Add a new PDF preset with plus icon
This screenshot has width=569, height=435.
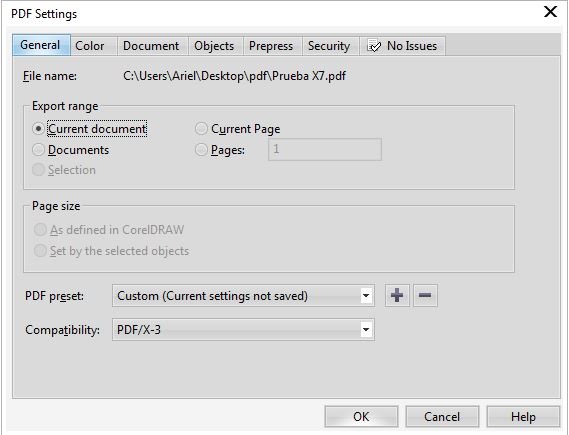[397, 295]
